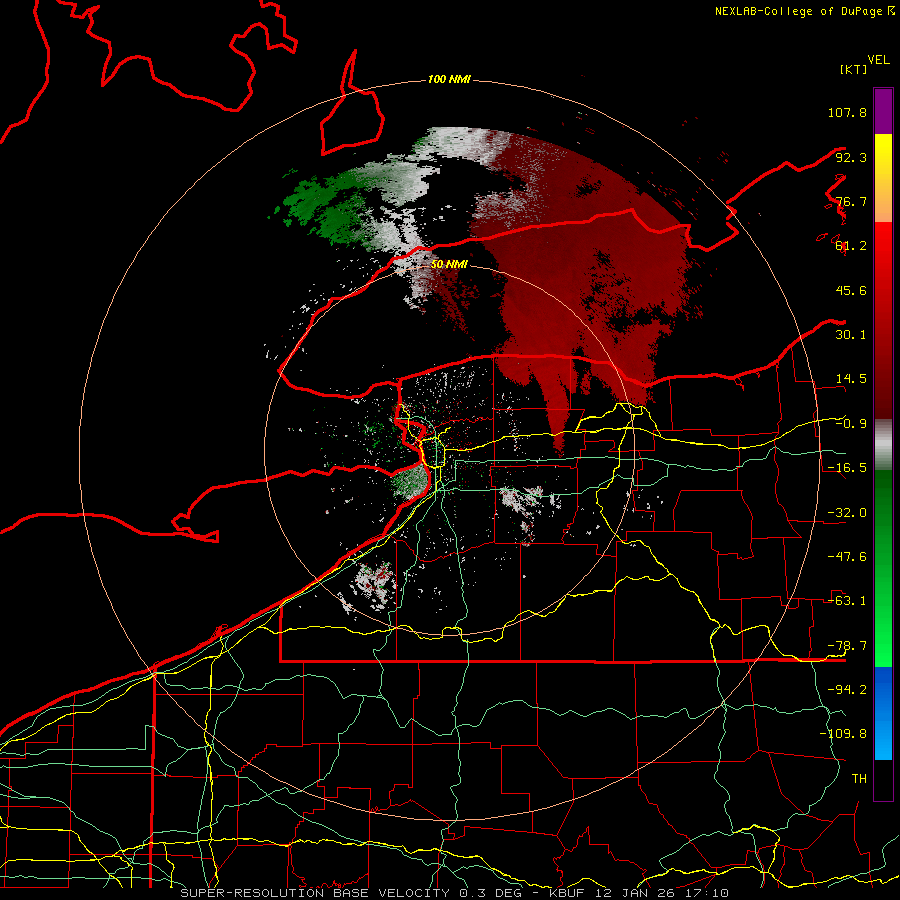This screenshot has height=900, width=900.
Task: Click the 92.3 velocity scale value
Action: (x=851, y=157)
